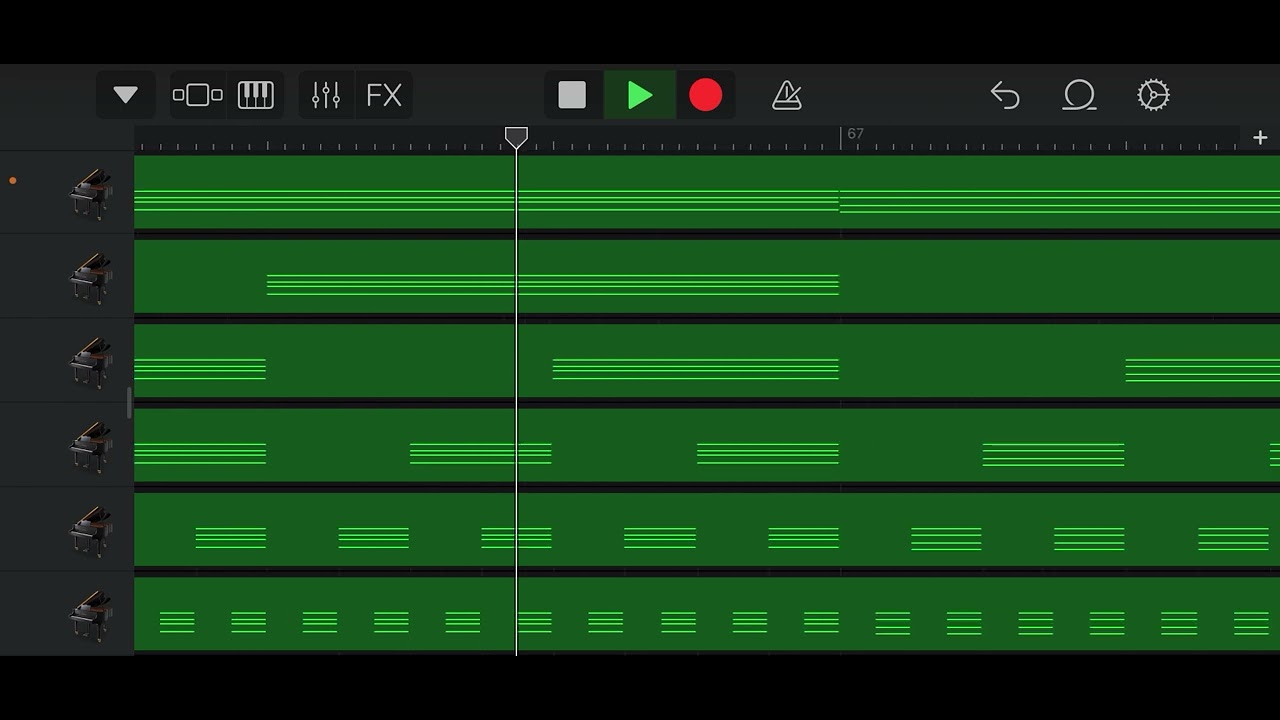Select the first track's green MIDI region
The width and height of the screenshot is (1280, 720).
pos(707,193)
